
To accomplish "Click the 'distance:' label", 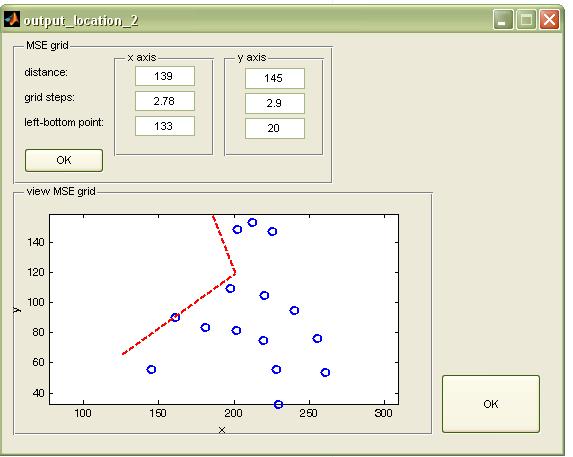I will 46,72.
